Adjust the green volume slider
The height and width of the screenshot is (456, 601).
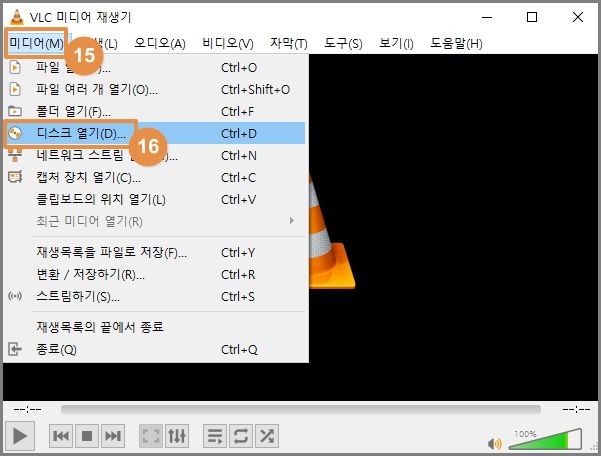545,440
